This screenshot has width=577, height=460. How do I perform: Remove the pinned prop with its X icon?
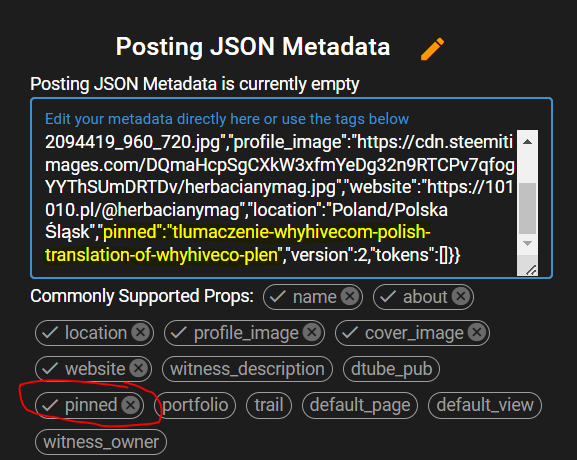click(131, 405)
